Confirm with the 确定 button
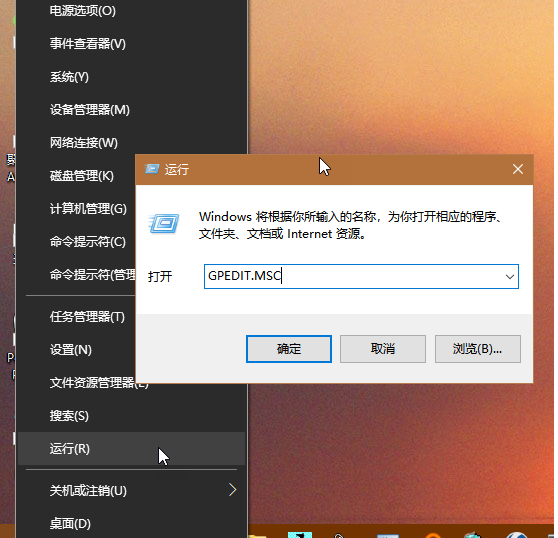The image size is (558, 538). tap(289, 349)
